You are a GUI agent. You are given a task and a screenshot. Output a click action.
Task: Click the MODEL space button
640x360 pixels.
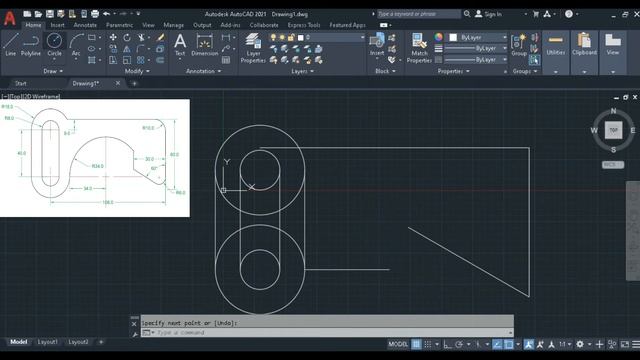(398, 344)
